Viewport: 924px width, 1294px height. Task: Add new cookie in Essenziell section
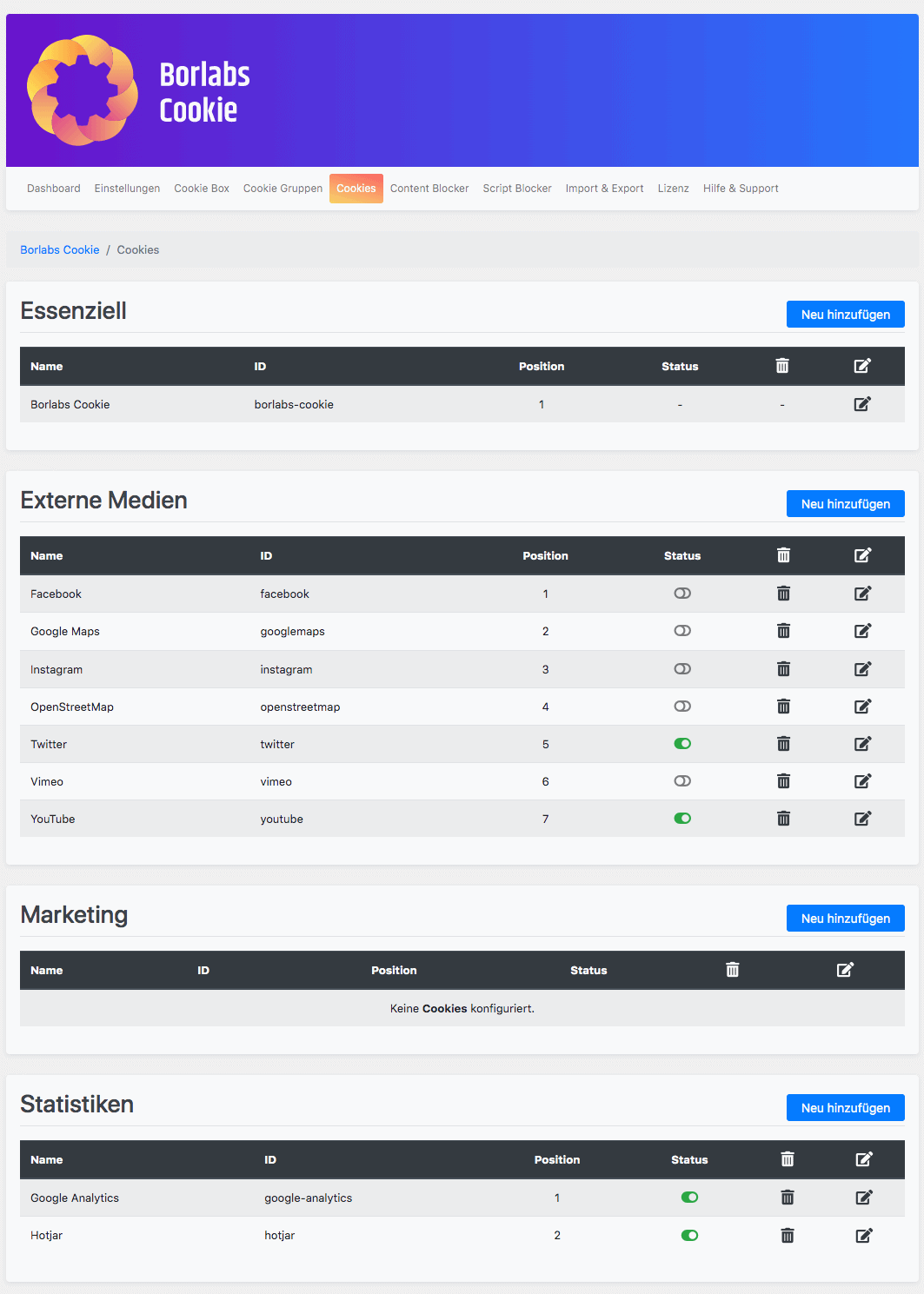846,315
